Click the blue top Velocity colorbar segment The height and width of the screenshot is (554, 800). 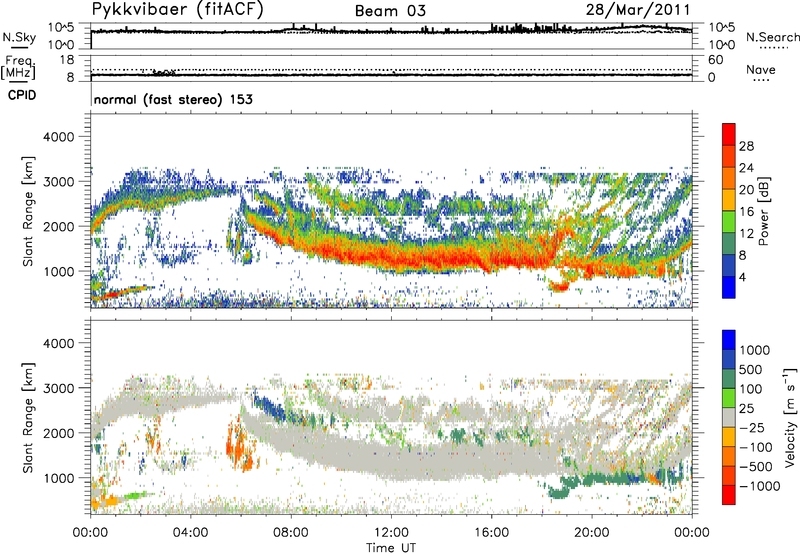pyautogui.click(x=729, y=340)
